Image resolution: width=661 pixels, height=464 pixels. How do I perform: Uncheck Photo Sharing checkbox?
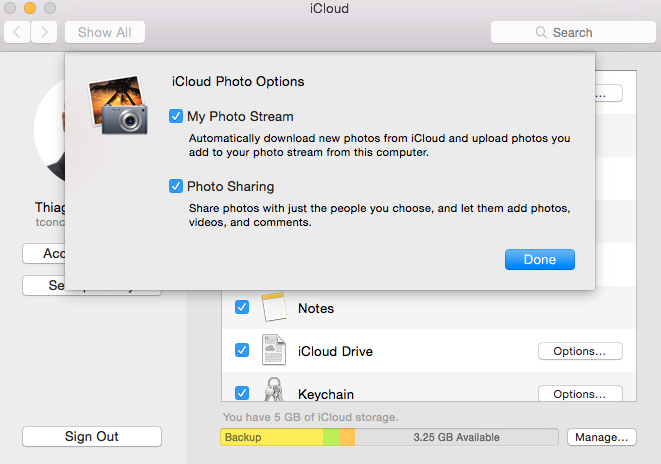click(x=176, y=186)
